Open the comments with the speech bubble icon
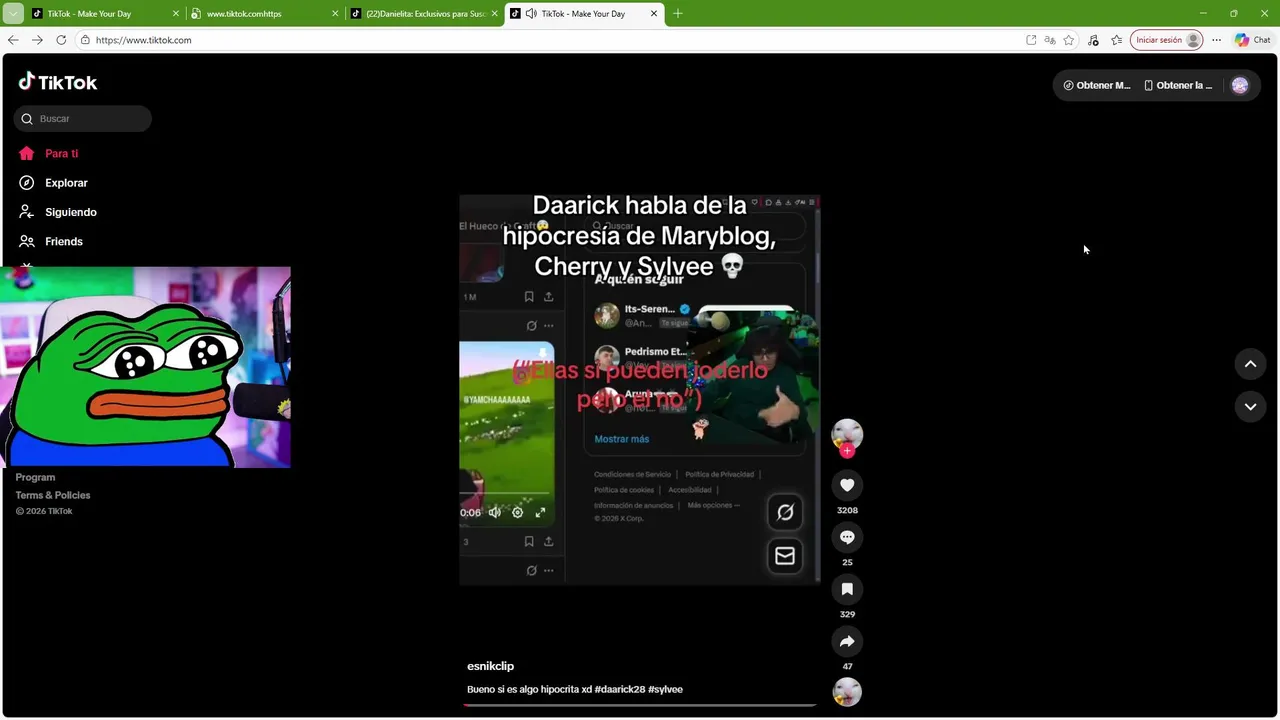 [x=847, y=537]
